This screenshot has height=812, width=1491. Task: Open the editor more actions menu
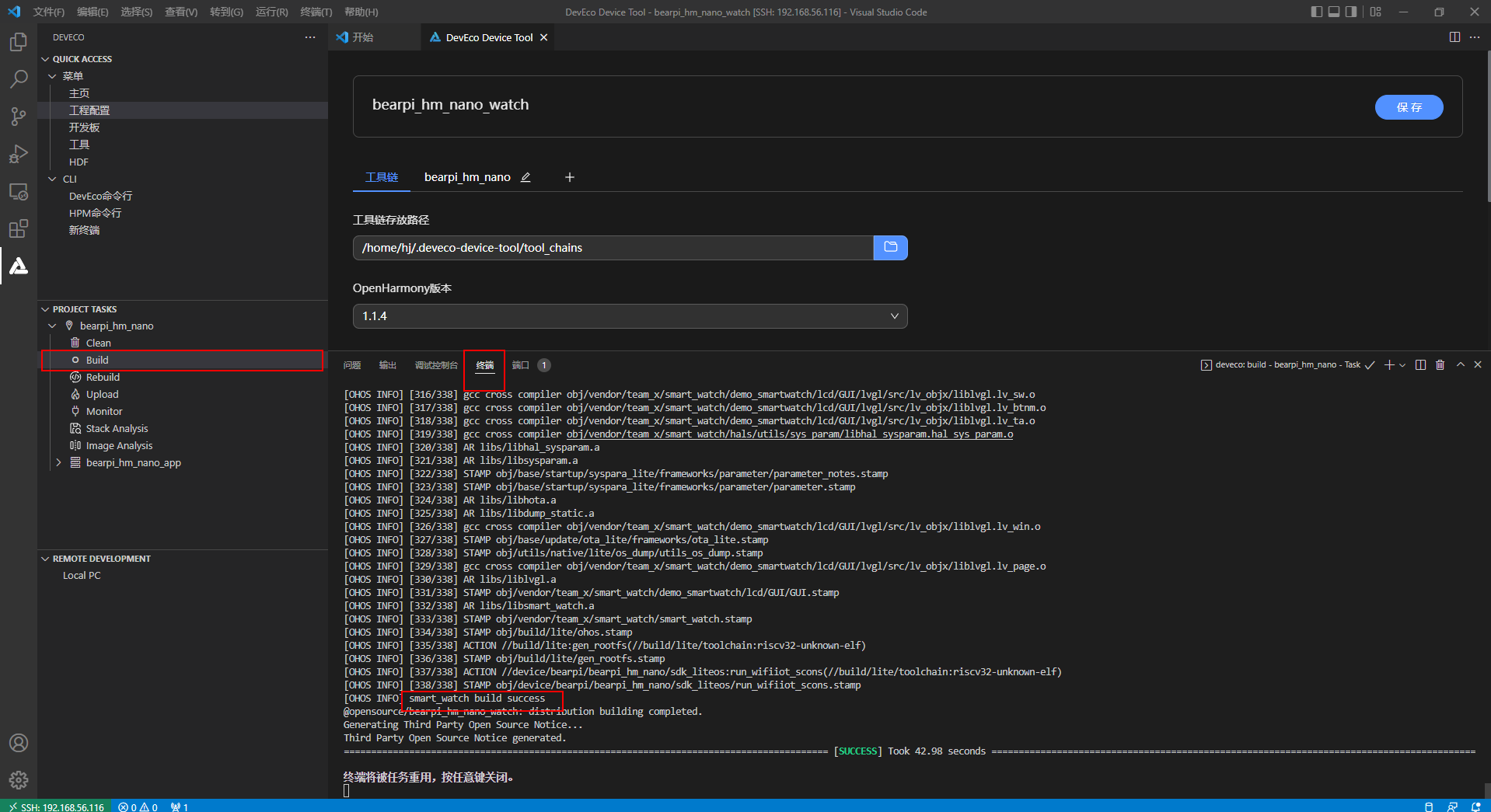pos(1475,37)
